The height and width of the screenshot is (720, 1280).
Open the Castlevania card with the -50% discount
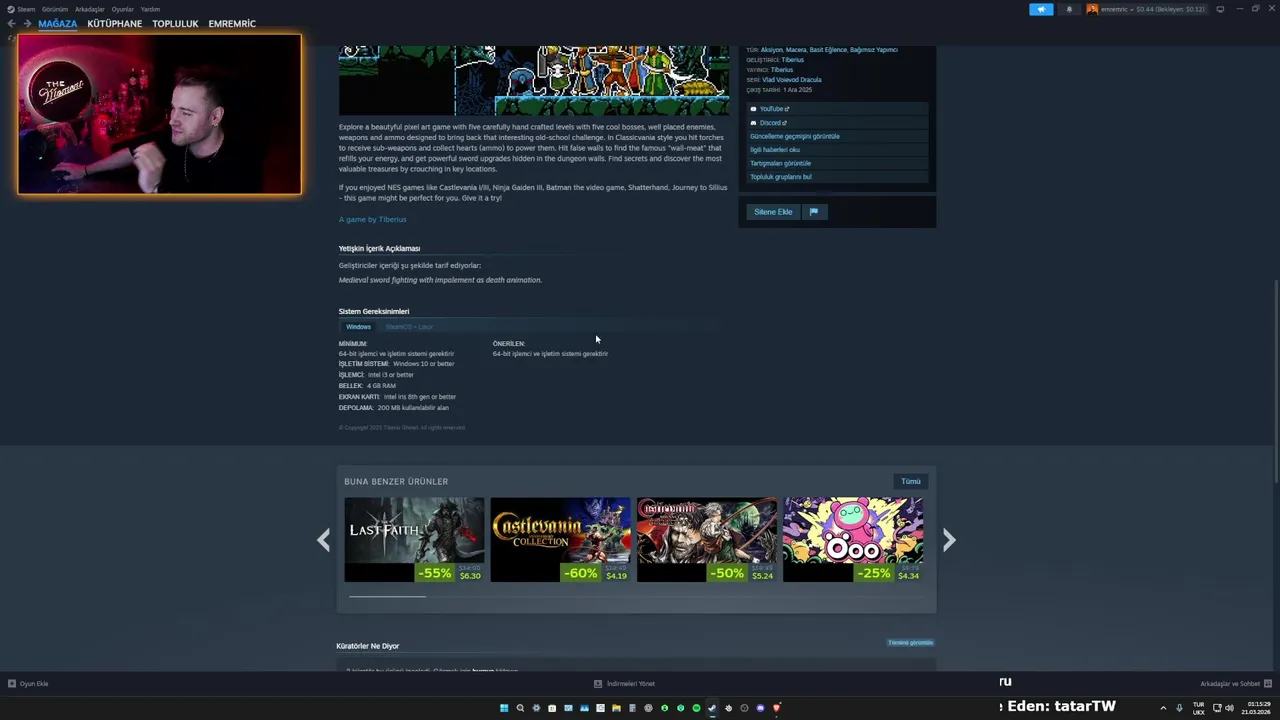click(x=707, y=540)
